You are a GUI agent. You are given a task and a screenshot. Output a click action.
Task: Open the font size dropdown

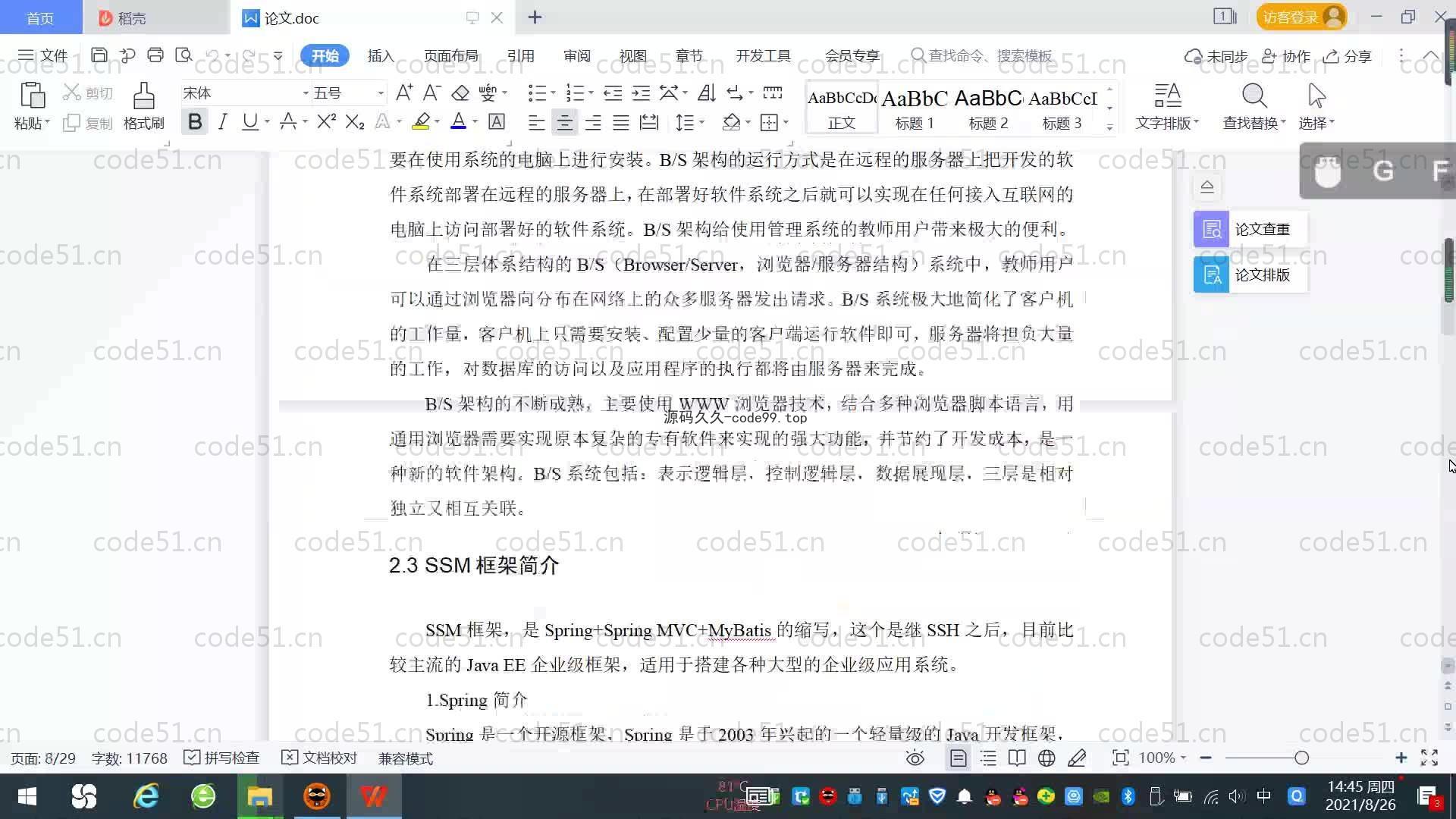(x=381, y=93)
